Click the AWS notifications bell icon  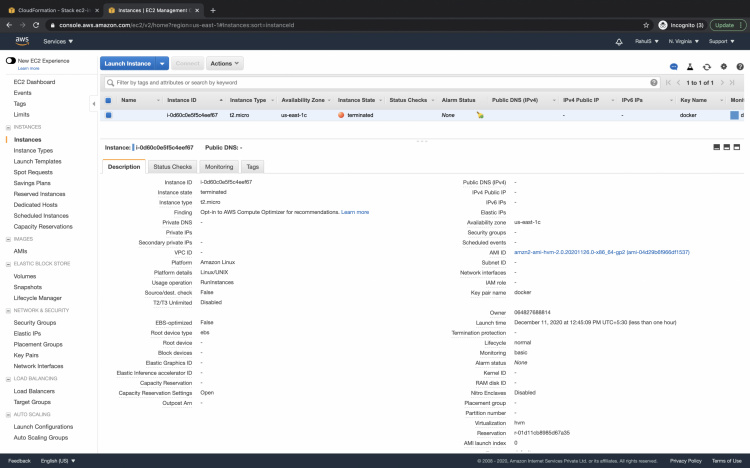[619, 41]
